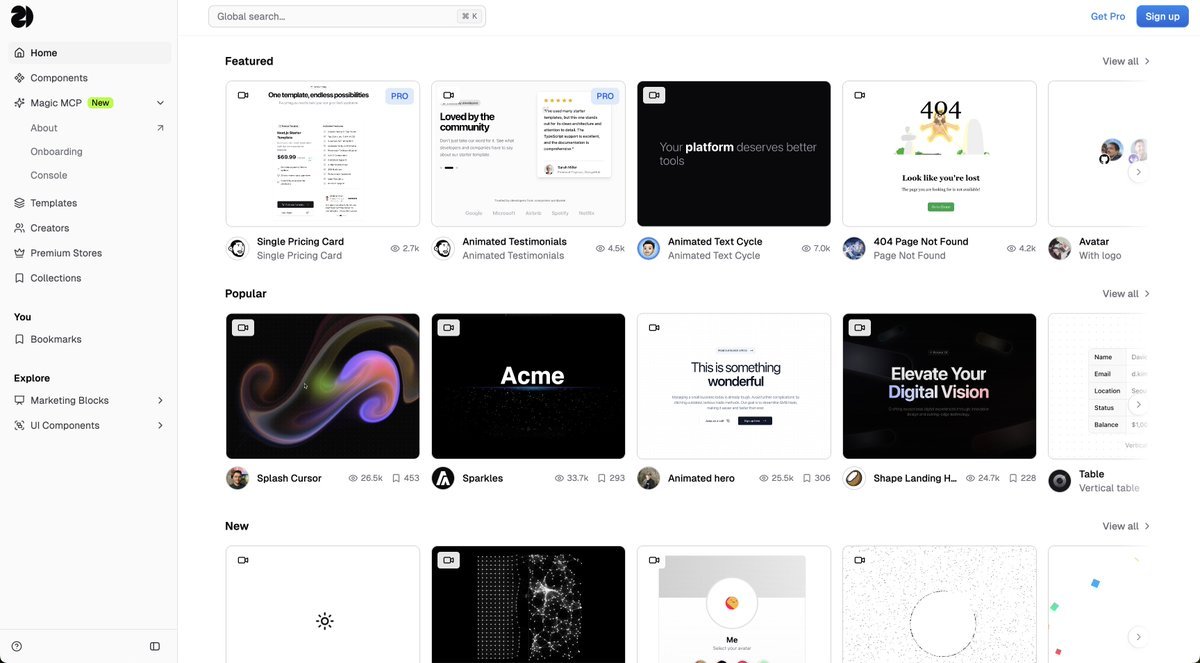View all Featured components
The image size is (1200, 663).
click(1126, 61)
